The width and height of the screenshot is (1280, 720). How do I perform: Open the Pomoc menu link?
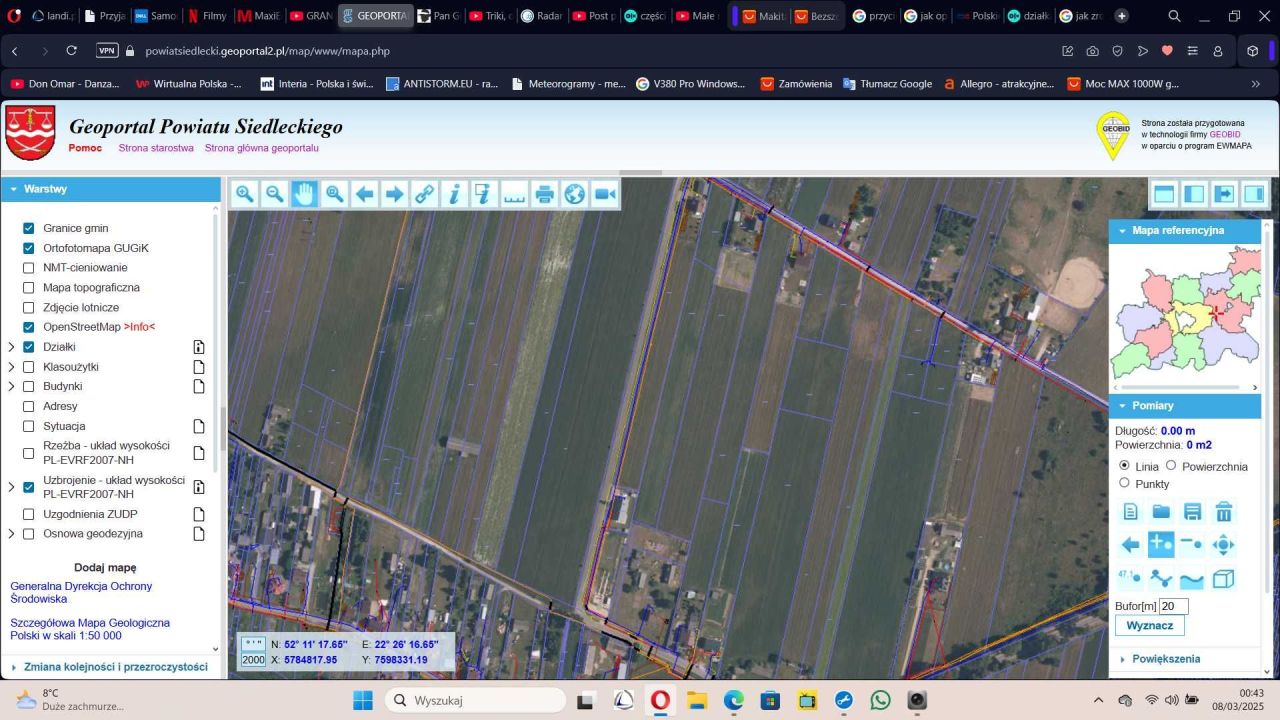[85, 148]
